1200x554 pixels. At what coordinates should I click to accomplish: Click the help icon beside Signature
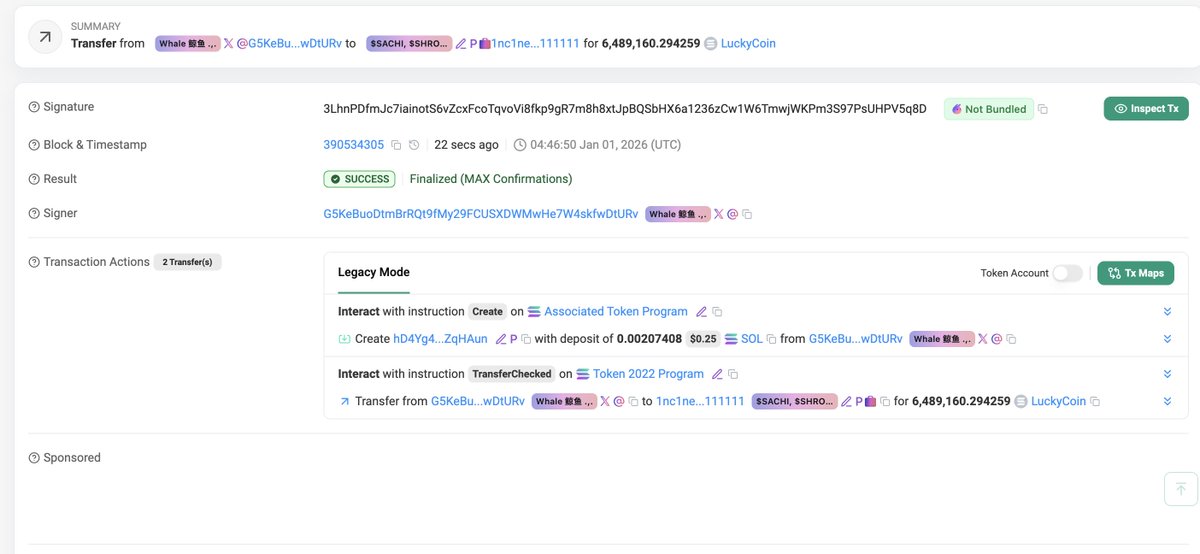[34, 107]
